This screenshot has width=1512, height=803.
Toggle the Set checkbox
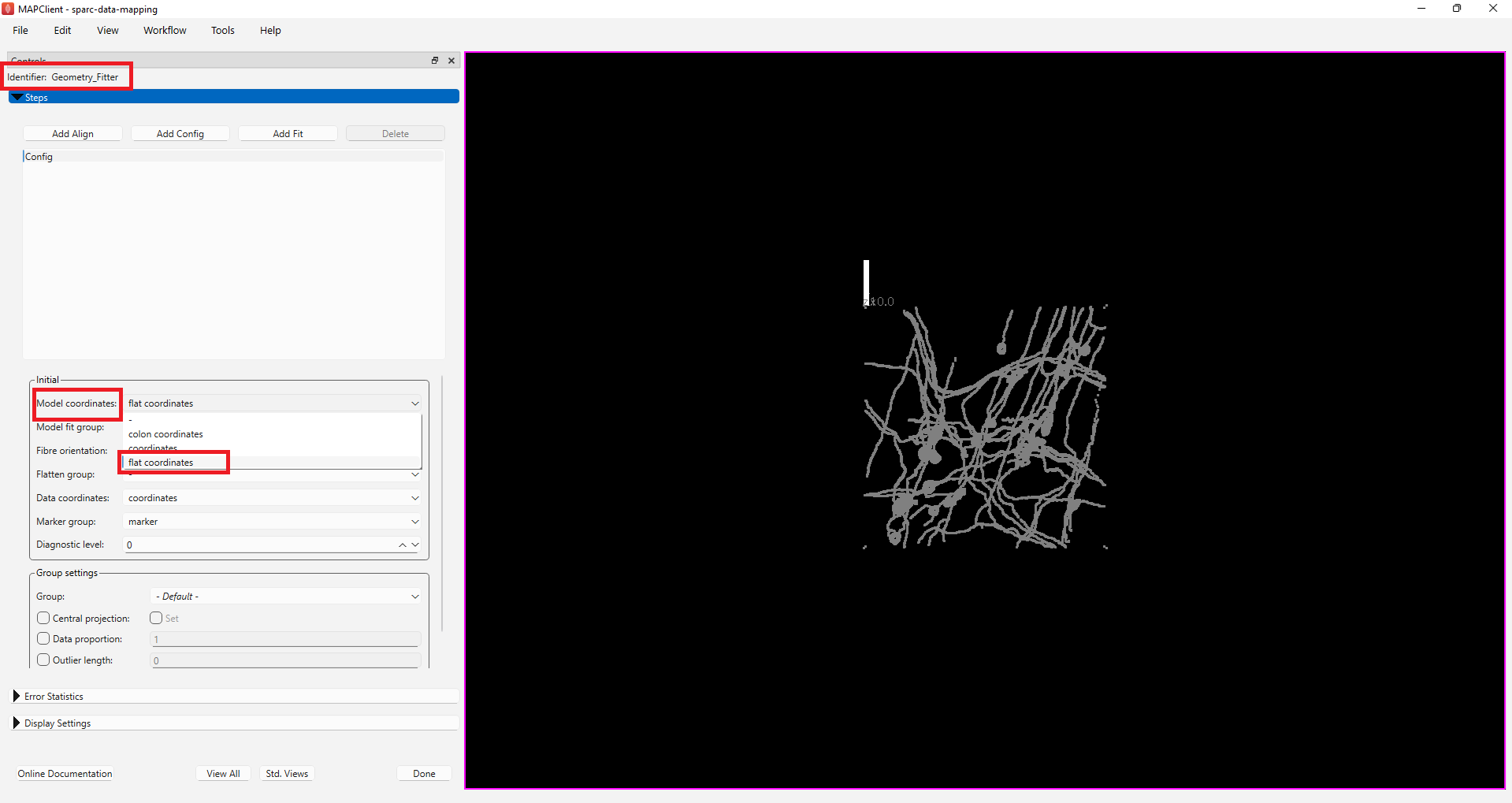156,619
